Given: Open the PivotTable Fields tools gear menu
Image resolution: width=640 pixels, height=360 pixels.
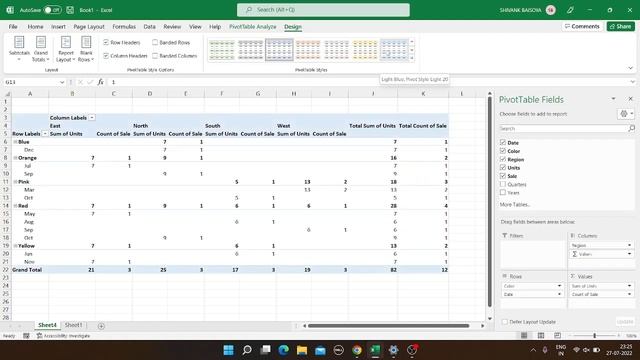Looking at the screenshot, I should click(625, 114).
